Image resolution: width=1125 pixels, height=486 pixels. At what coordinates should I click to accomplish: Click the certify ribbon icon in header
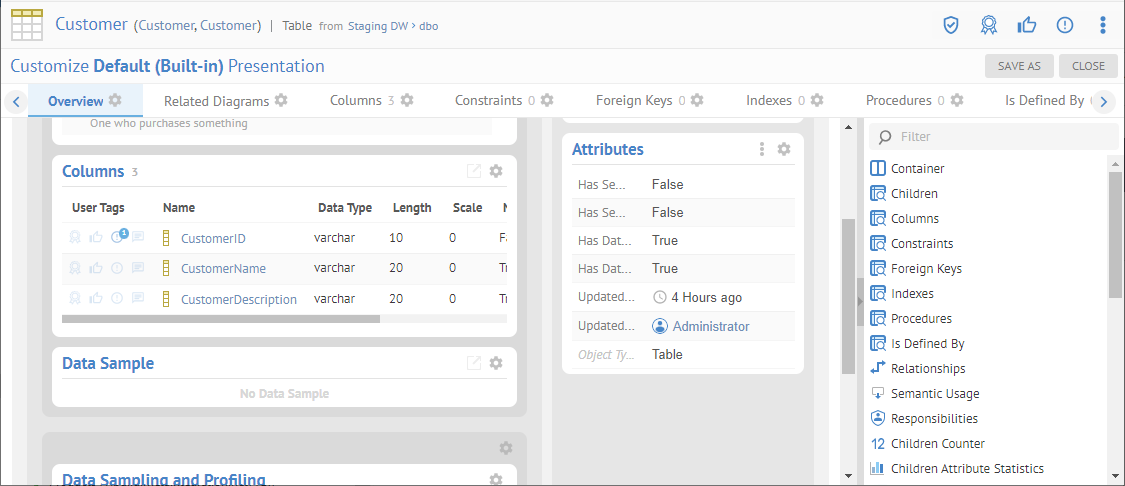[x=988, y=25]
